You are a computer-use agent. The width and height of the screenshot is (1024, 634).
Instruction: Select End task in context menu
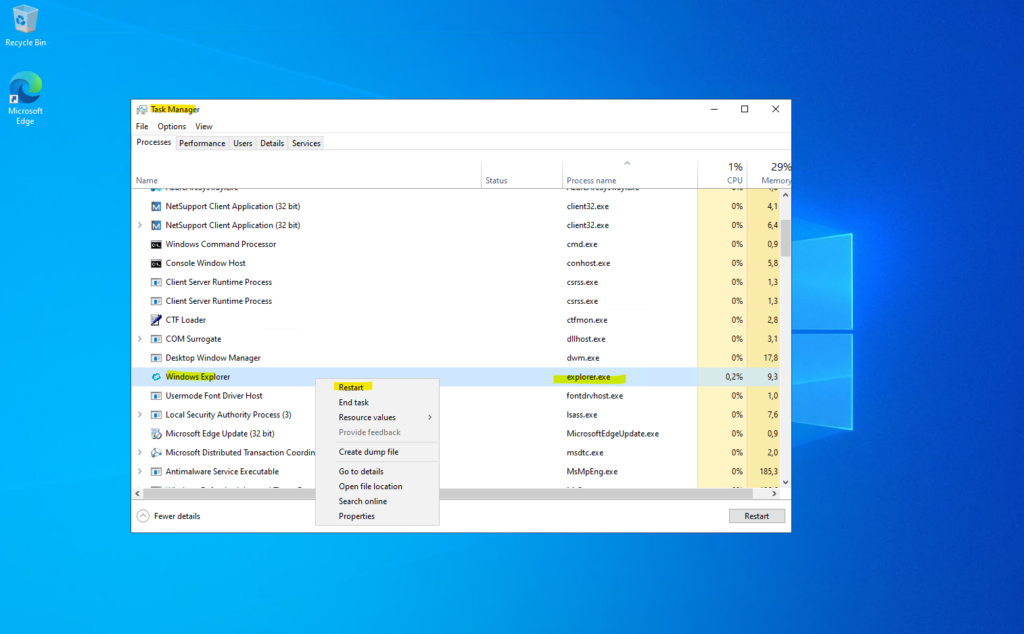(x=353, y=402)
